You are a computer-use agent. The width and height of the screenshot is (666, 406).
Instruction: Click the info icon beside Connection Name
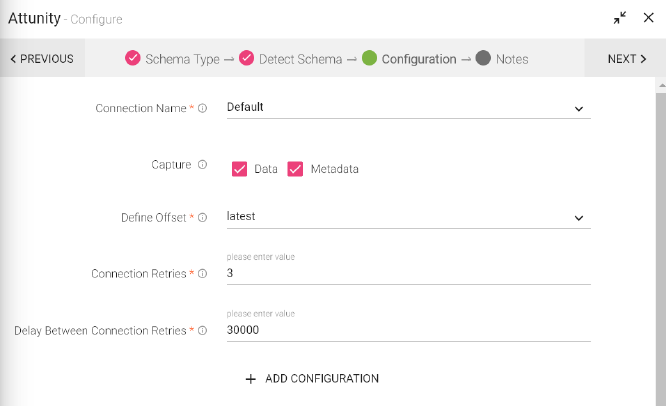(203, 108)
